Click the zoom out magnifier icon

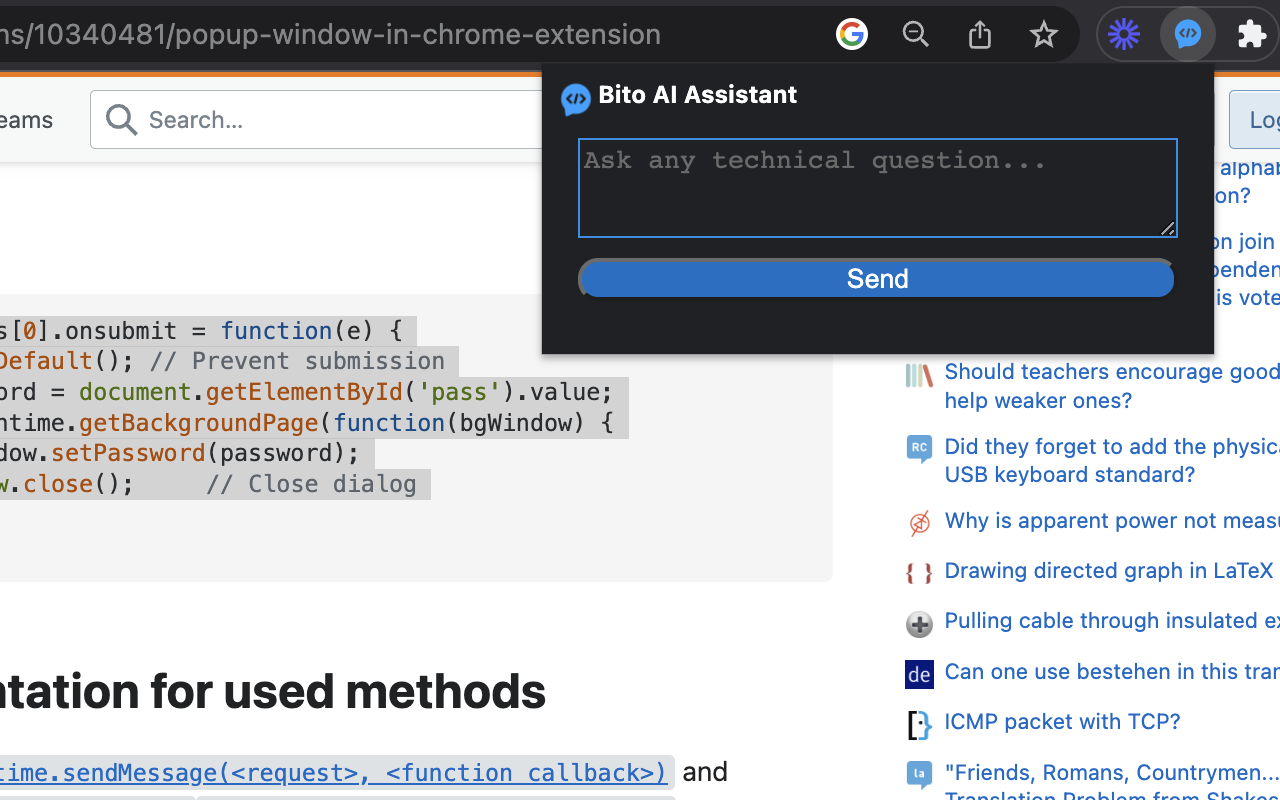click(x=916, y=34)
